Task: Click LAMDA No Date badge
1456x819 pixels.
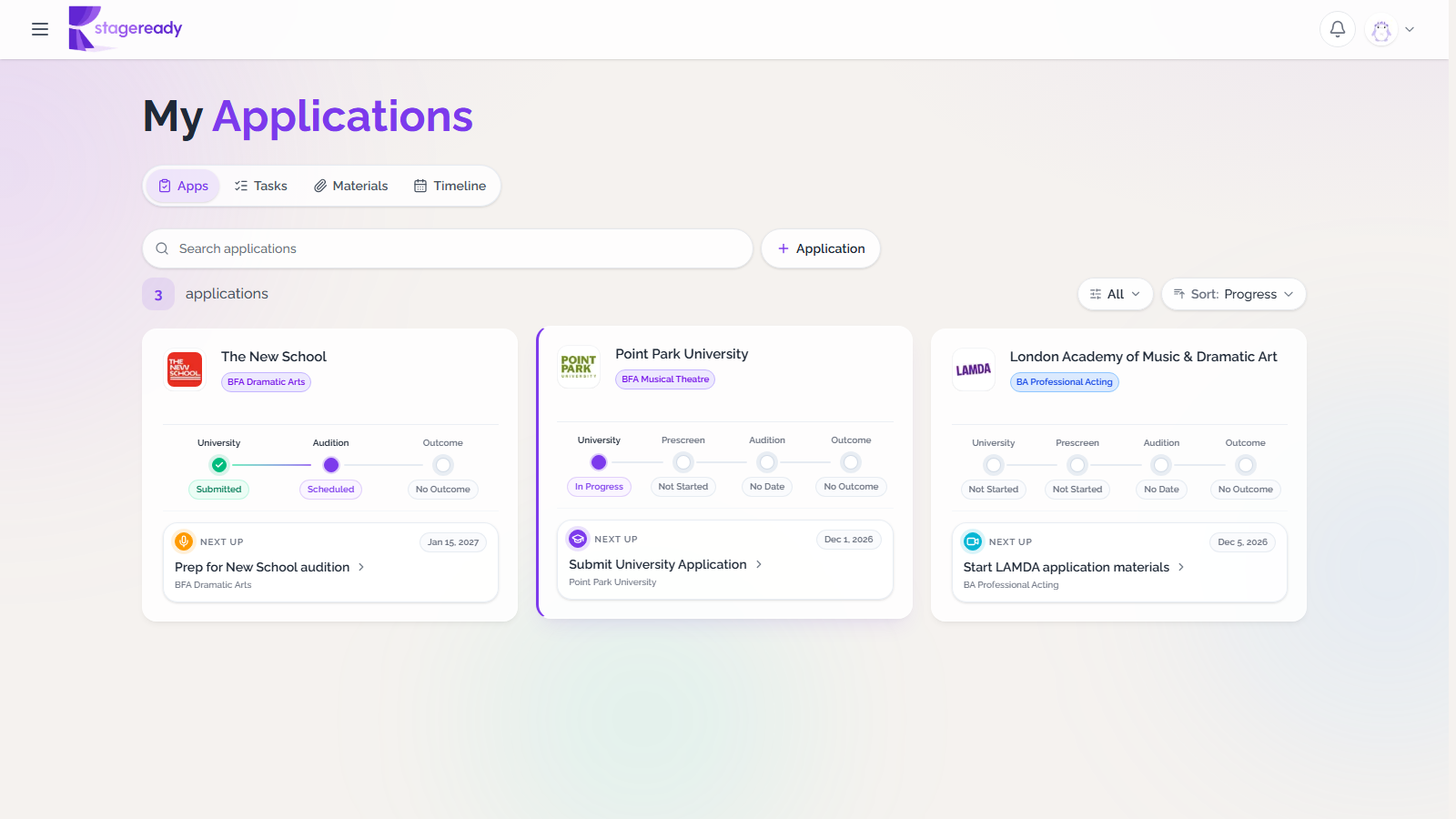Action: pos(1161,490)
